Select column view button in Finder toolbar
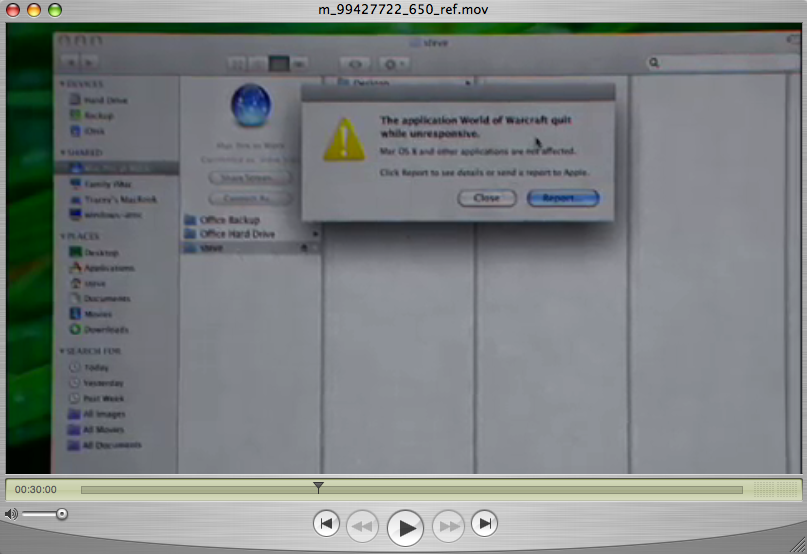807x554 pixels. point(279,64)
